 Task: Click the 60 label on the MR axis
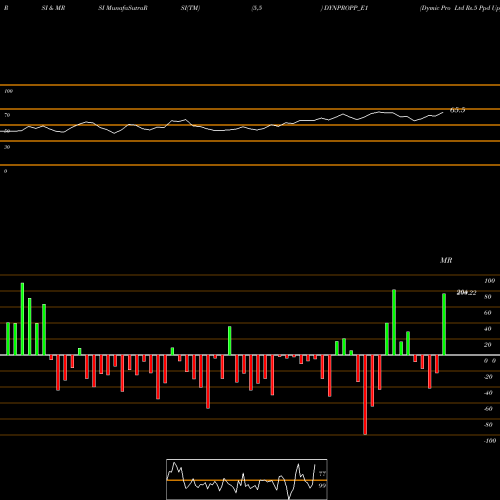[x=487, y=313]
